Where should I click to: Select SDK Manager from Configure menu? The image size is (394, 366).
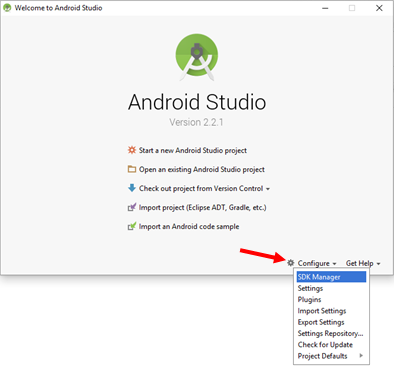(331, 277)
